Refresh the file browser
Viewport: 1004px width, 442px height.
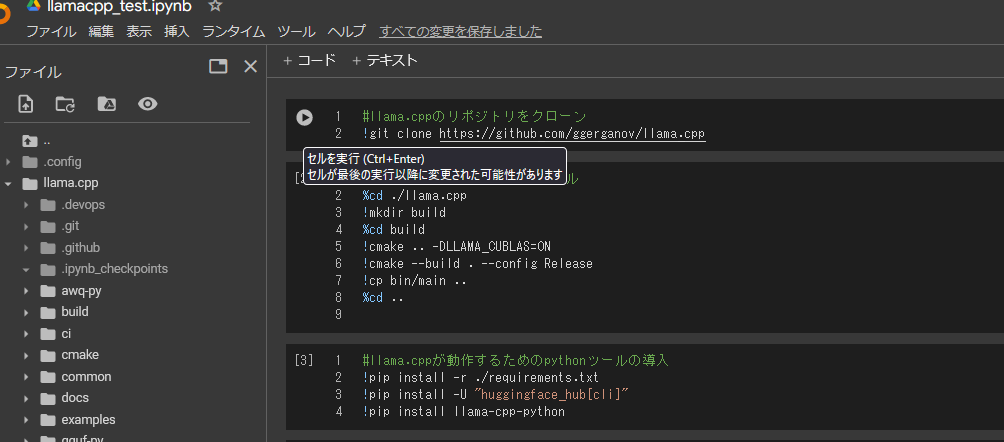pos(65,104)
